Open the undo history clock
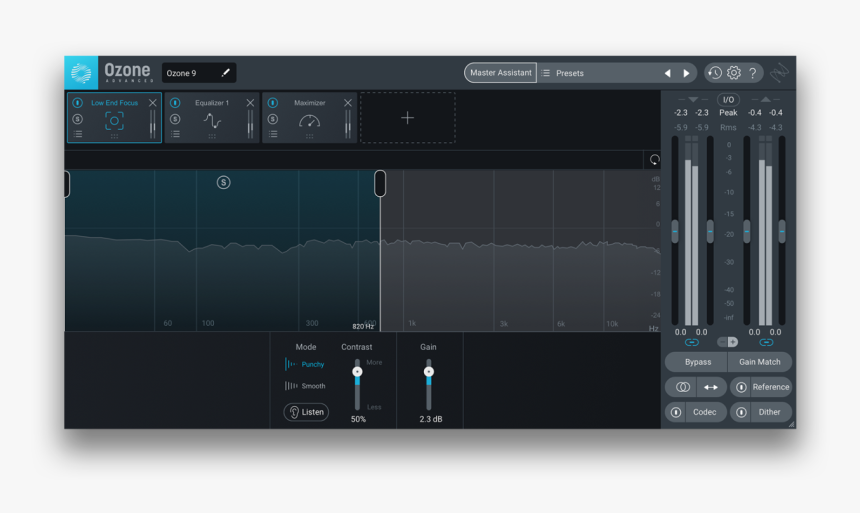860x513 pixels. (715, 72)
